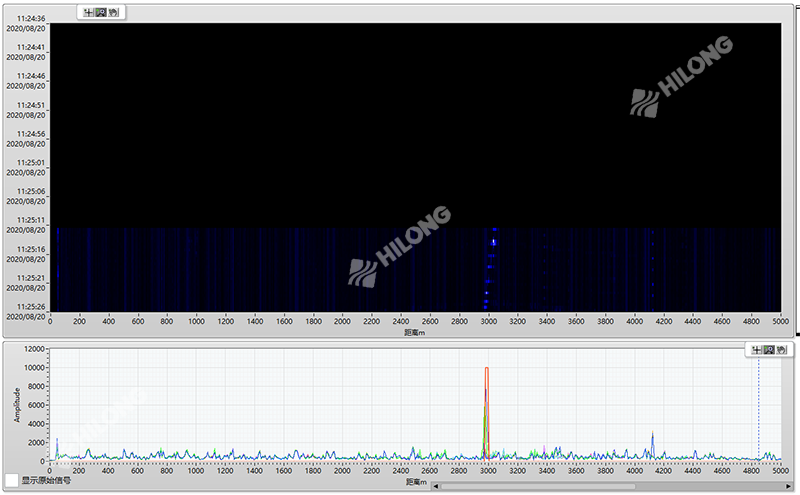The image size is (800, 495).
Task: Click the horizontal scrollbar thumb
Action: (x=538, y=486)
